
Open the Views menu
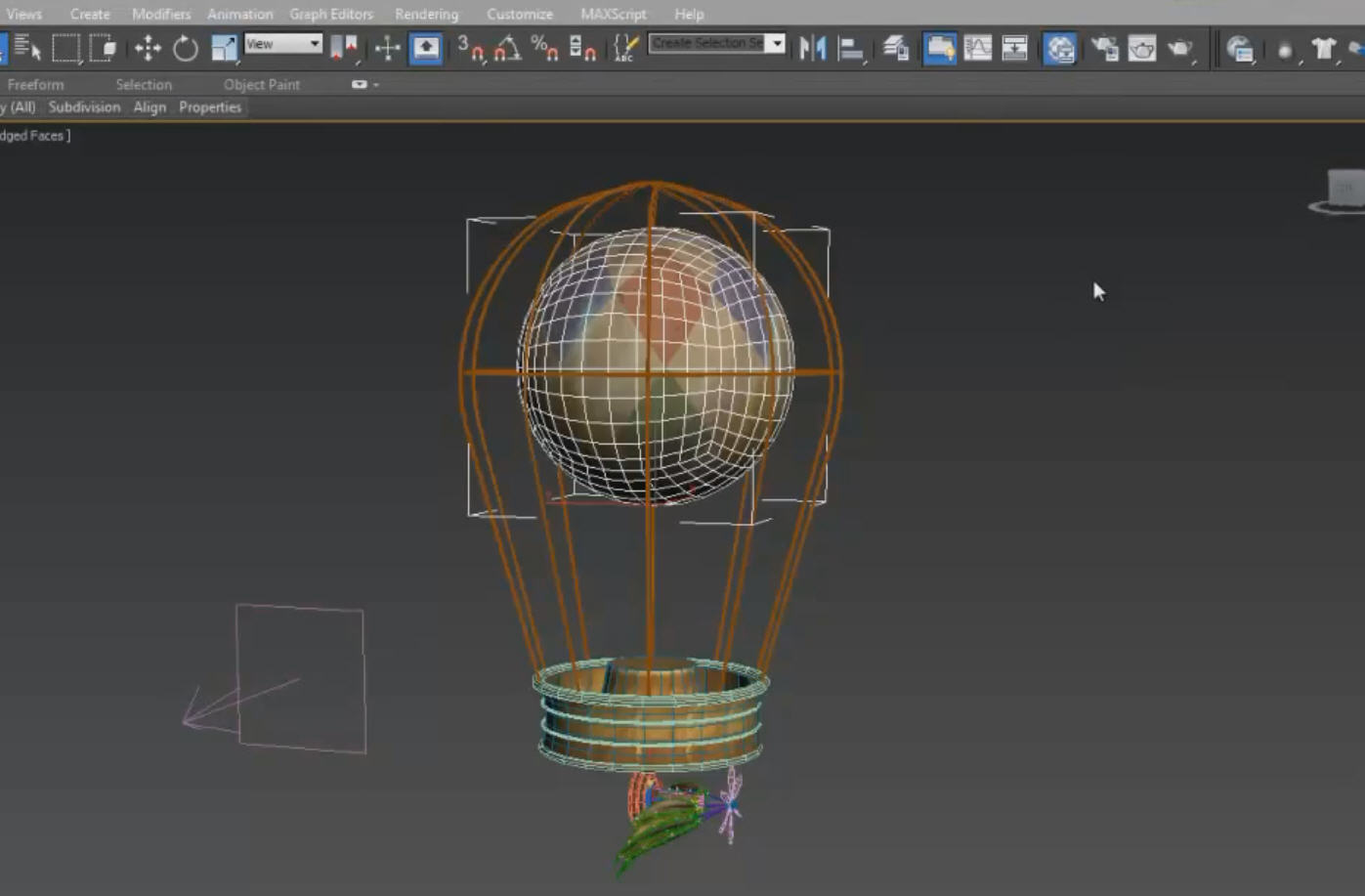[x=23, y=14]
